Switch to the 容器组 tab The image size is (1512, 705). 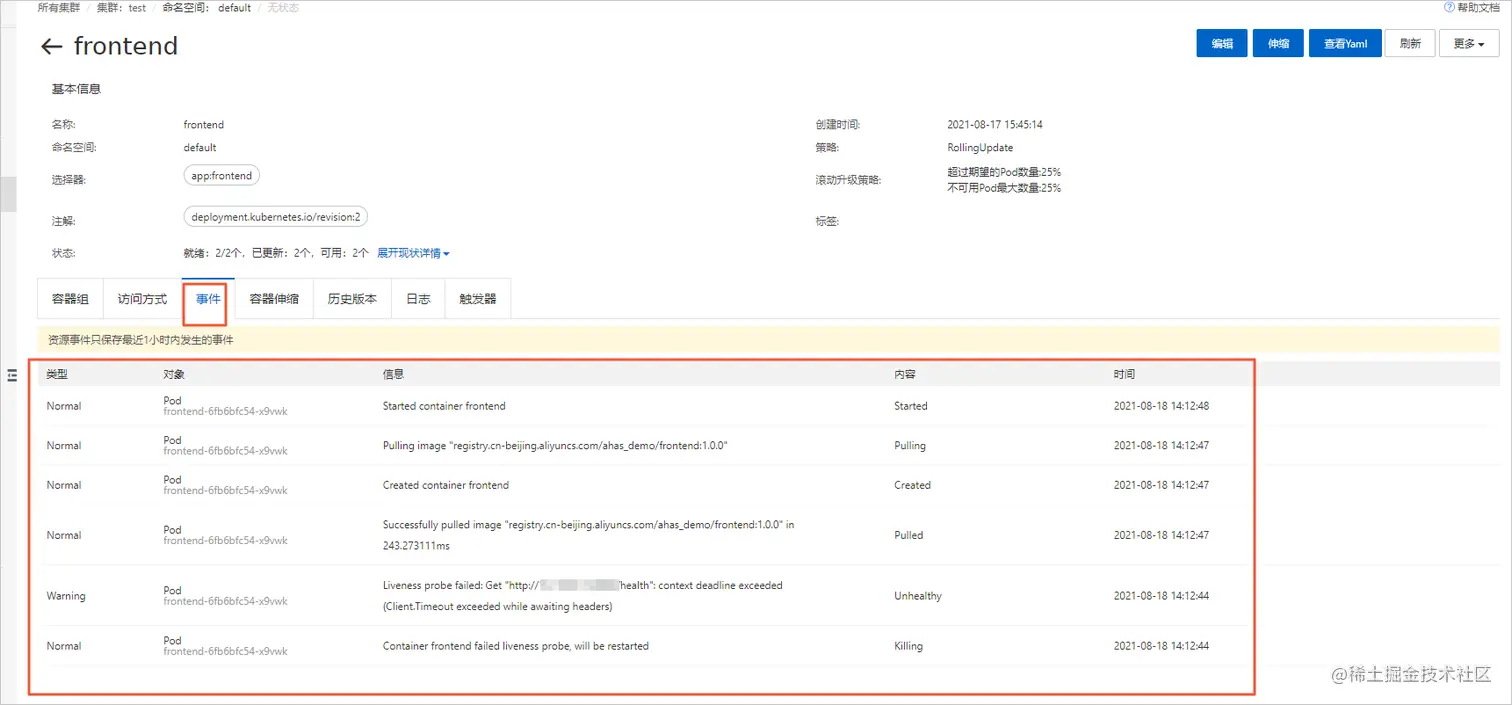[70, 299]
